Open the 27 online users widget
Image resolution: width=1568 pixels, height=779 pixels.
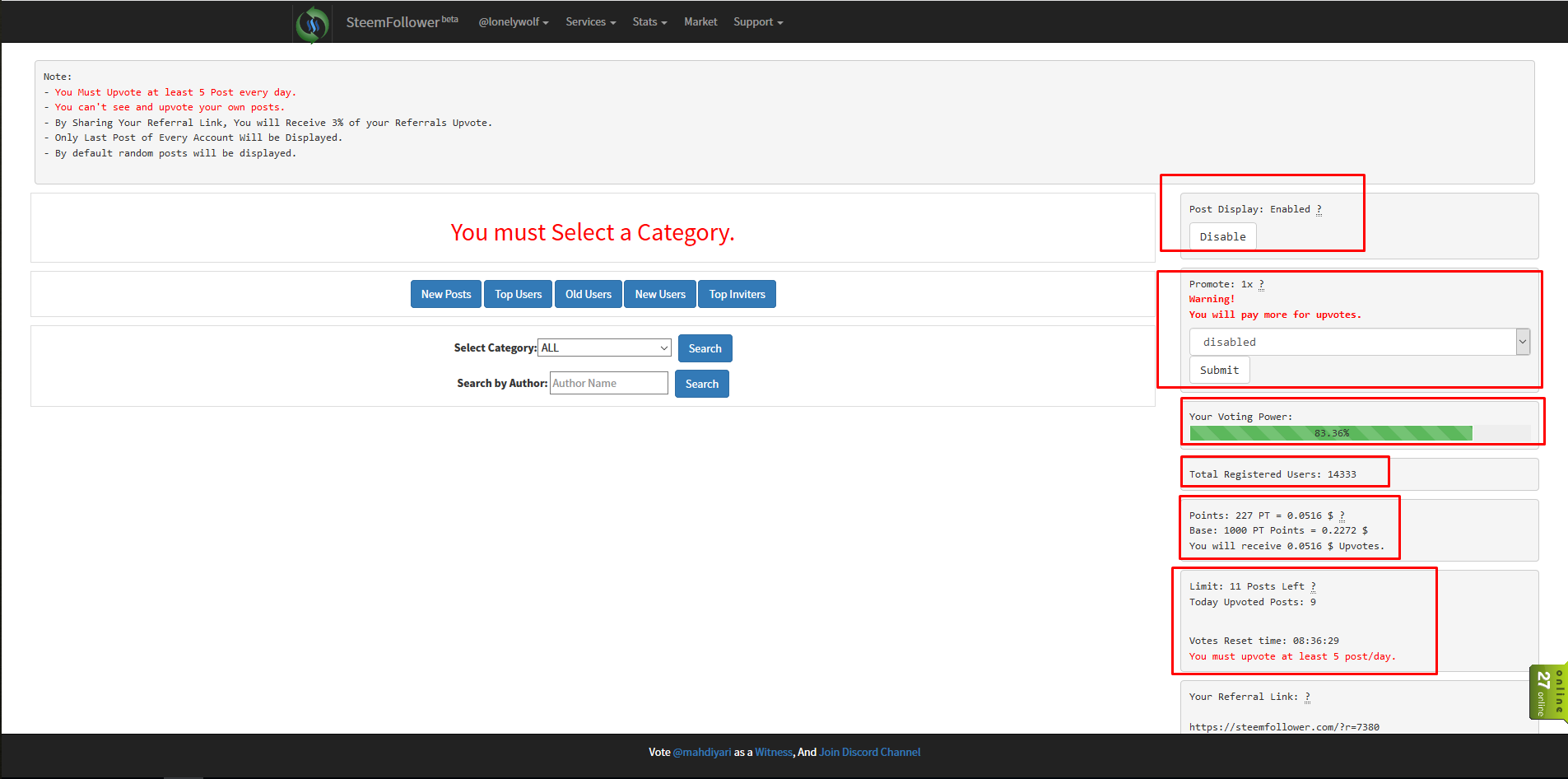1549,693
